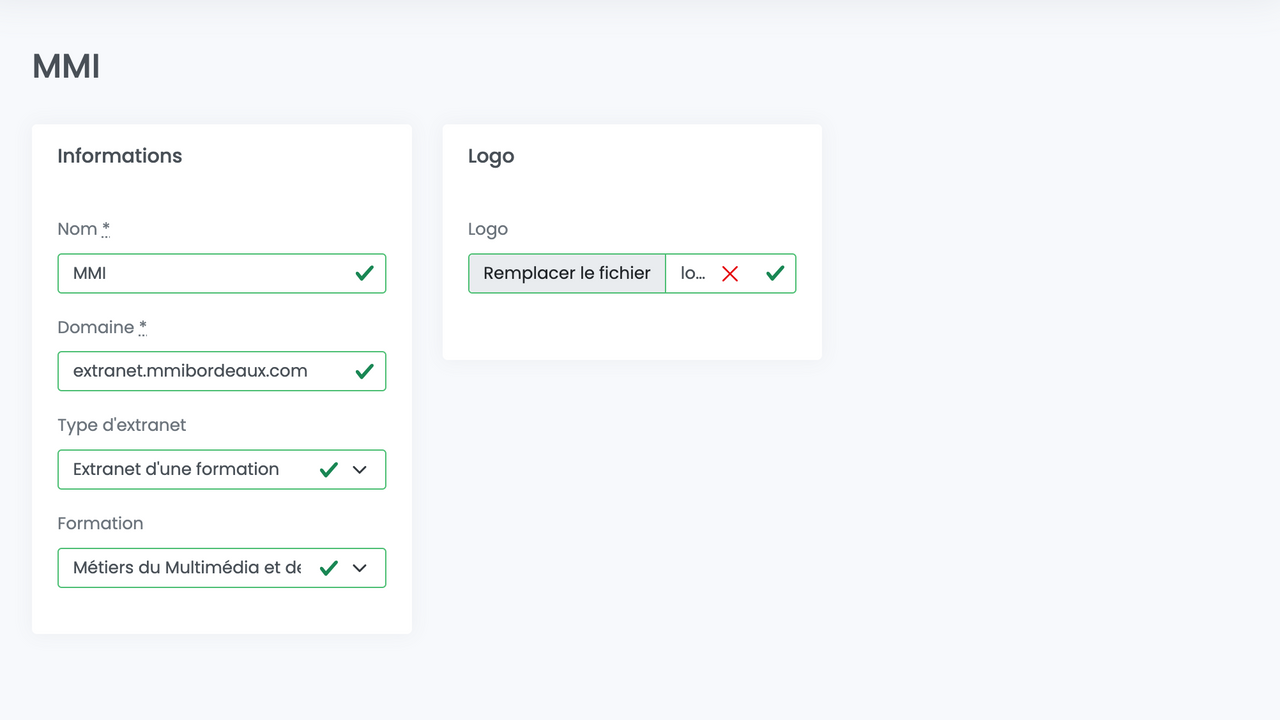1280x720 pixels.
Task: Select the 'Informations' card heading
Action: coord(120,156)
